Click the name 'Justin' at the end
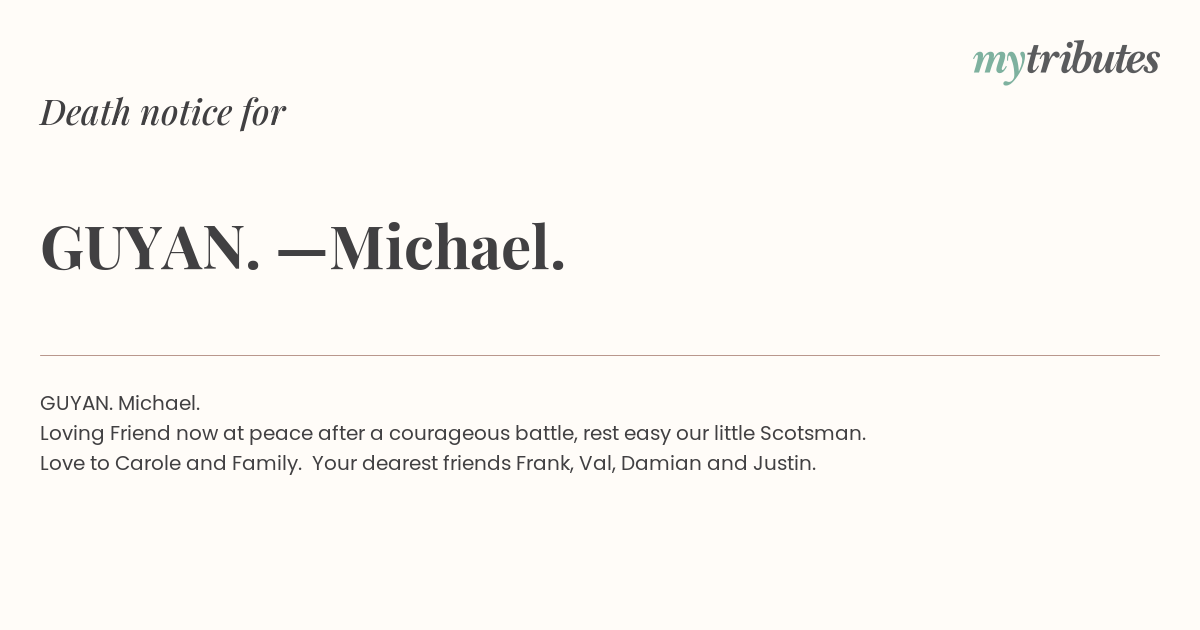Viewport: 1200px width, 630px height. point(781,463)
